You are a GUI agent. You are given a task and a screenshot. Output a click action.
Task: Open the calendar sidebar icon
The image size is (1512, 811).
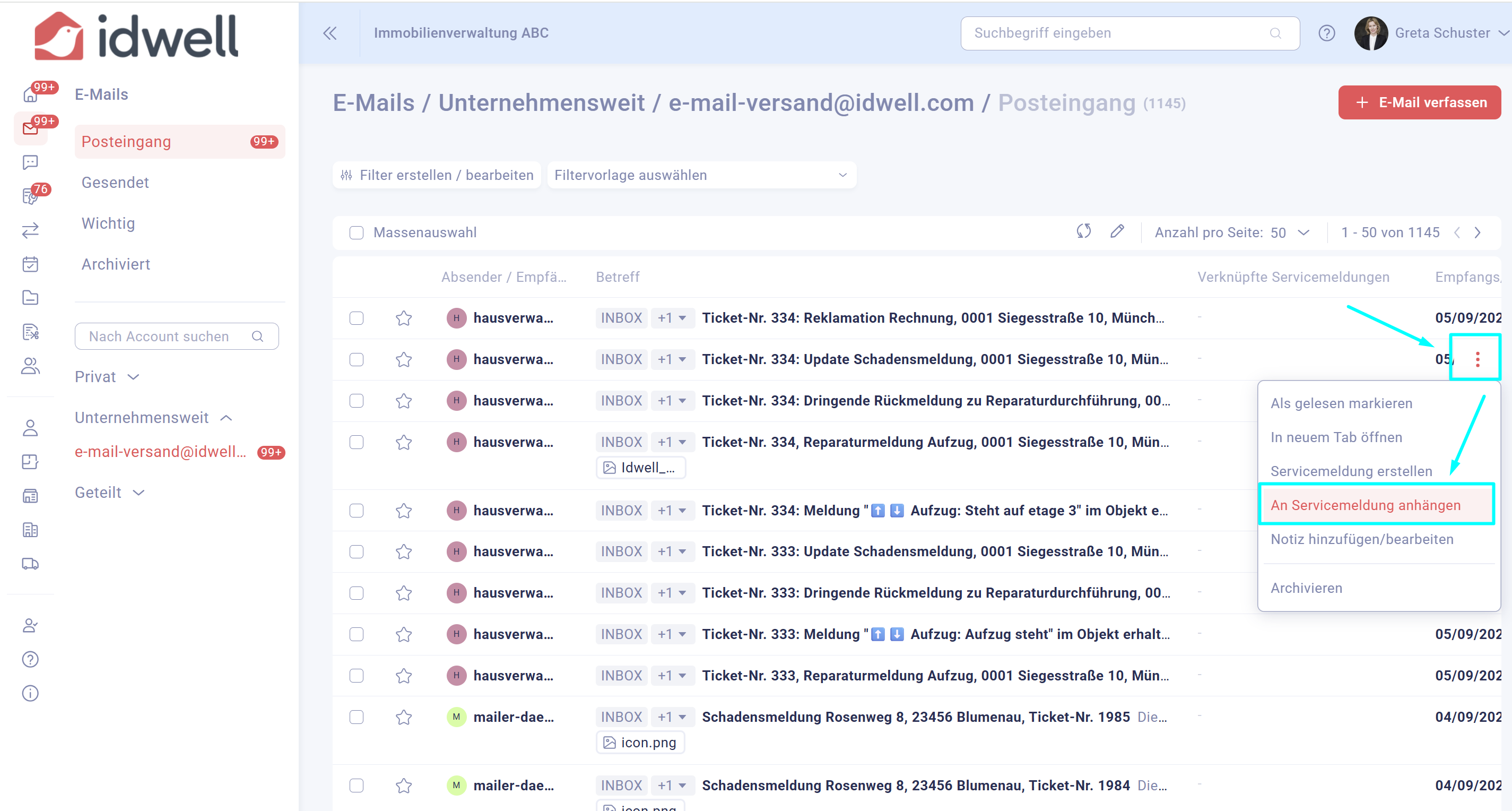31,264
